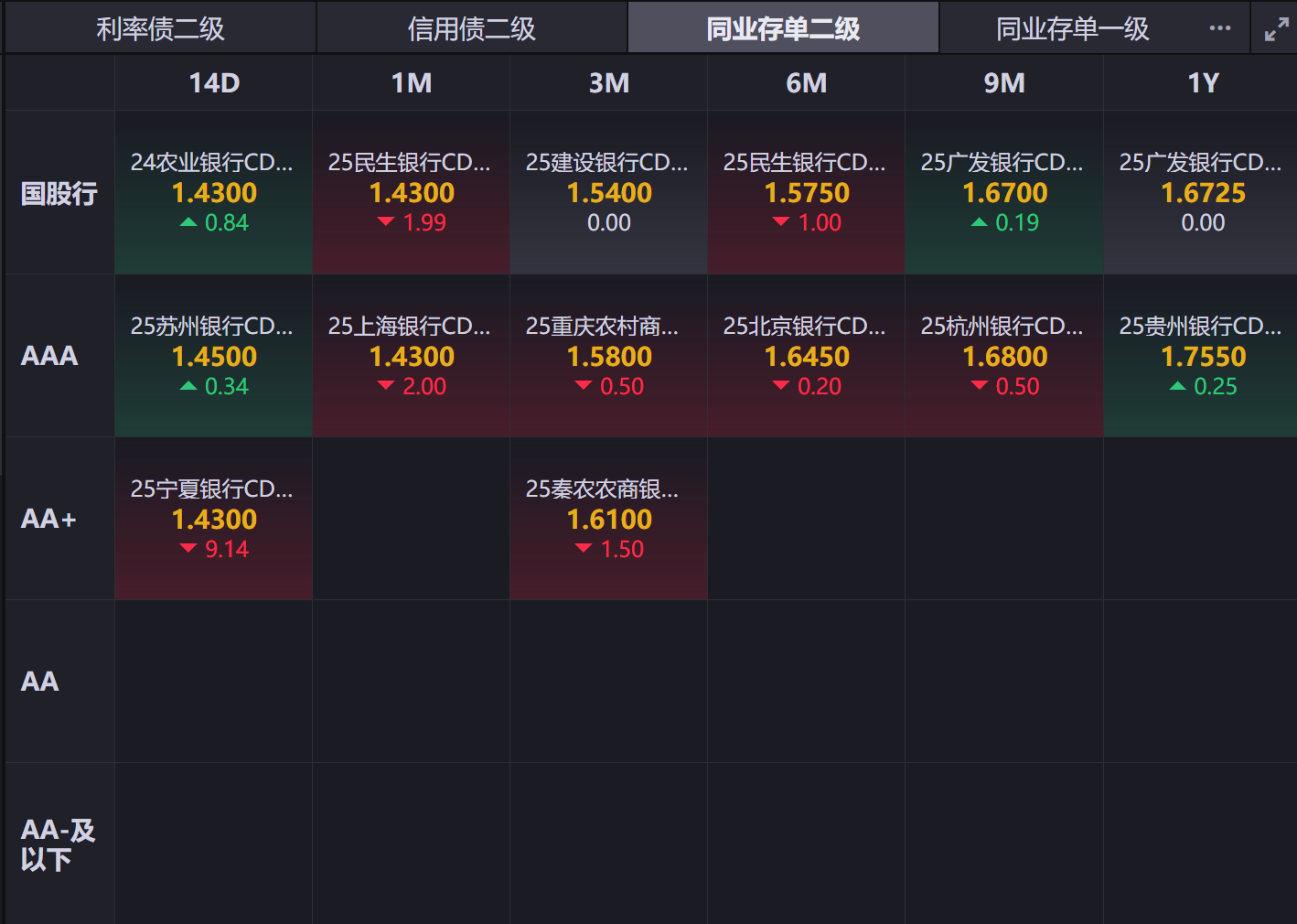
Task: Open 25民生银行CD cell priced 1.5750
Action: coord(807,193)
